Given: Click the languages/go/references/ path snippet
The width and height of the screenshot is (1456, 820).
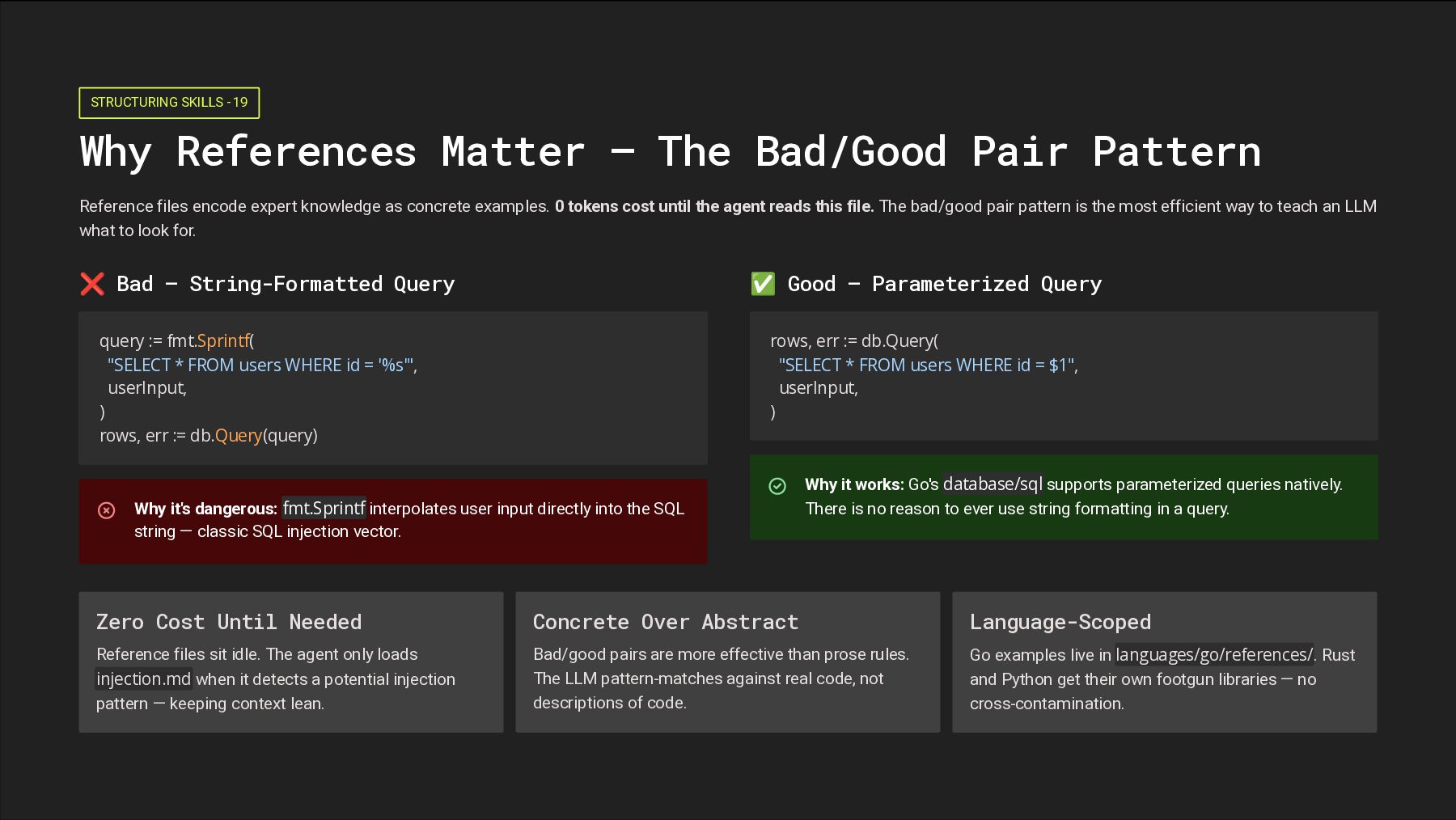Looking at the screenshot, I should coord(1214,655).
